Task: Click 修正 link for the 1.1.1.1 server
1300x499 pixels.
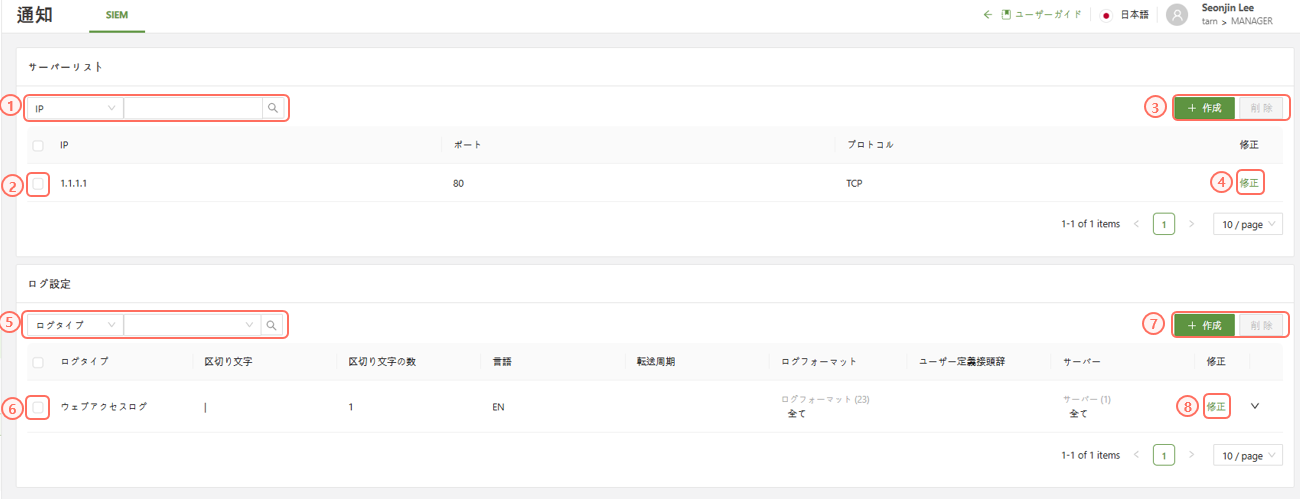Action: click(x=1249, y=183)
